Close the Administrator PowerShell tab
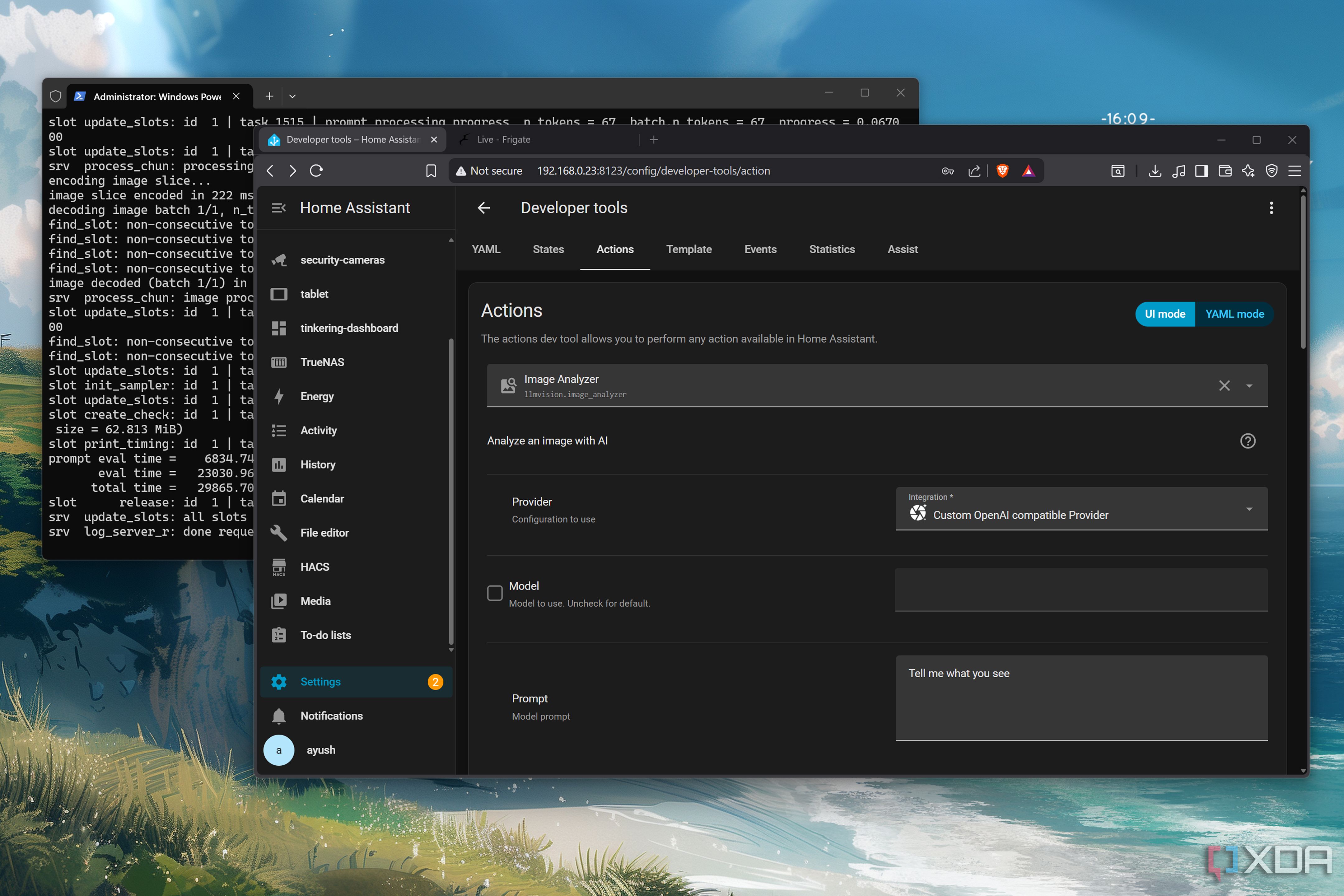Image resolution: width=1344 pixels, height=896 pixels. tap(236, 96)
